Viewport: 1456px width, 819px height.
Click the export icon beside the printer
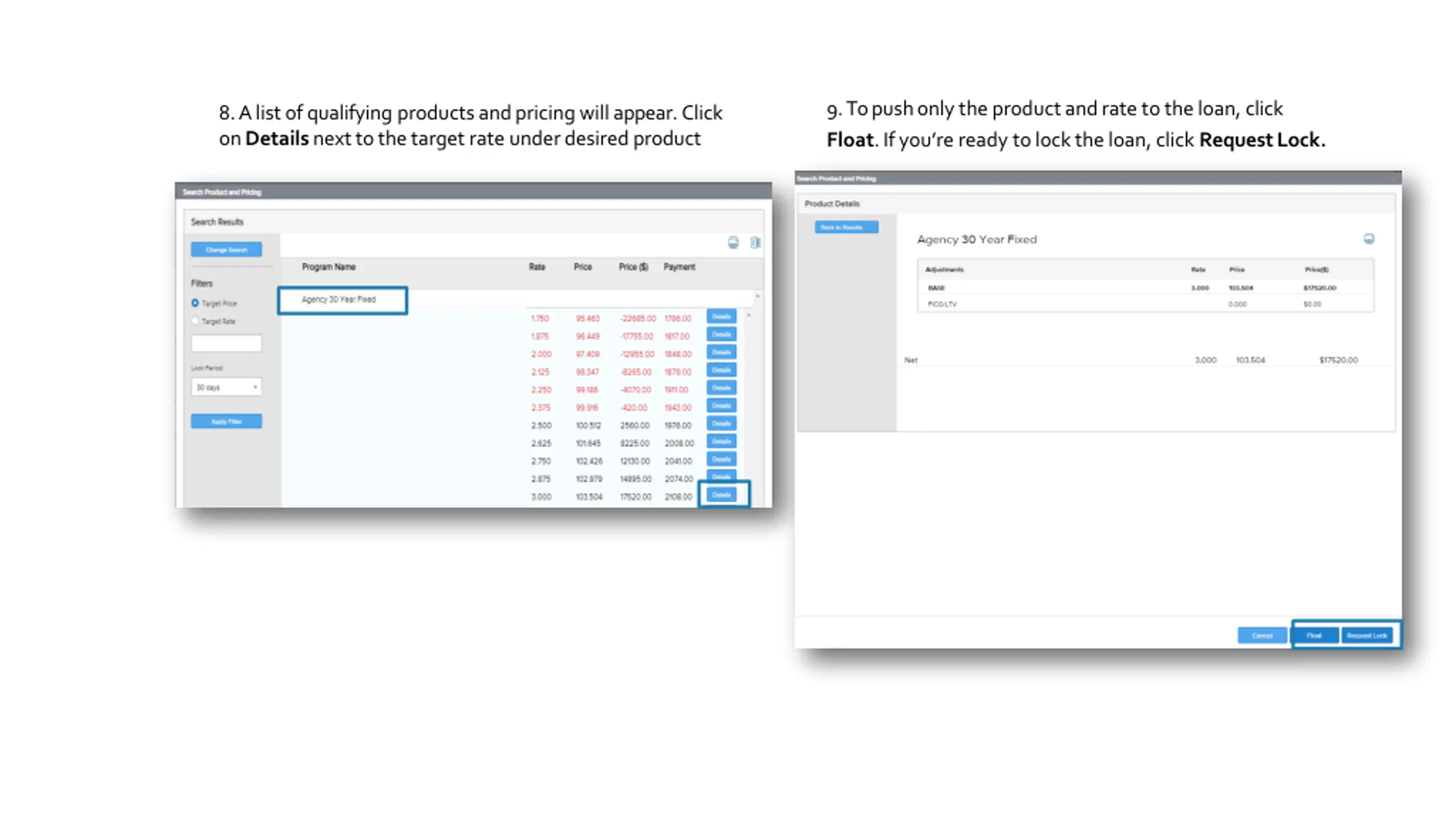755,243
